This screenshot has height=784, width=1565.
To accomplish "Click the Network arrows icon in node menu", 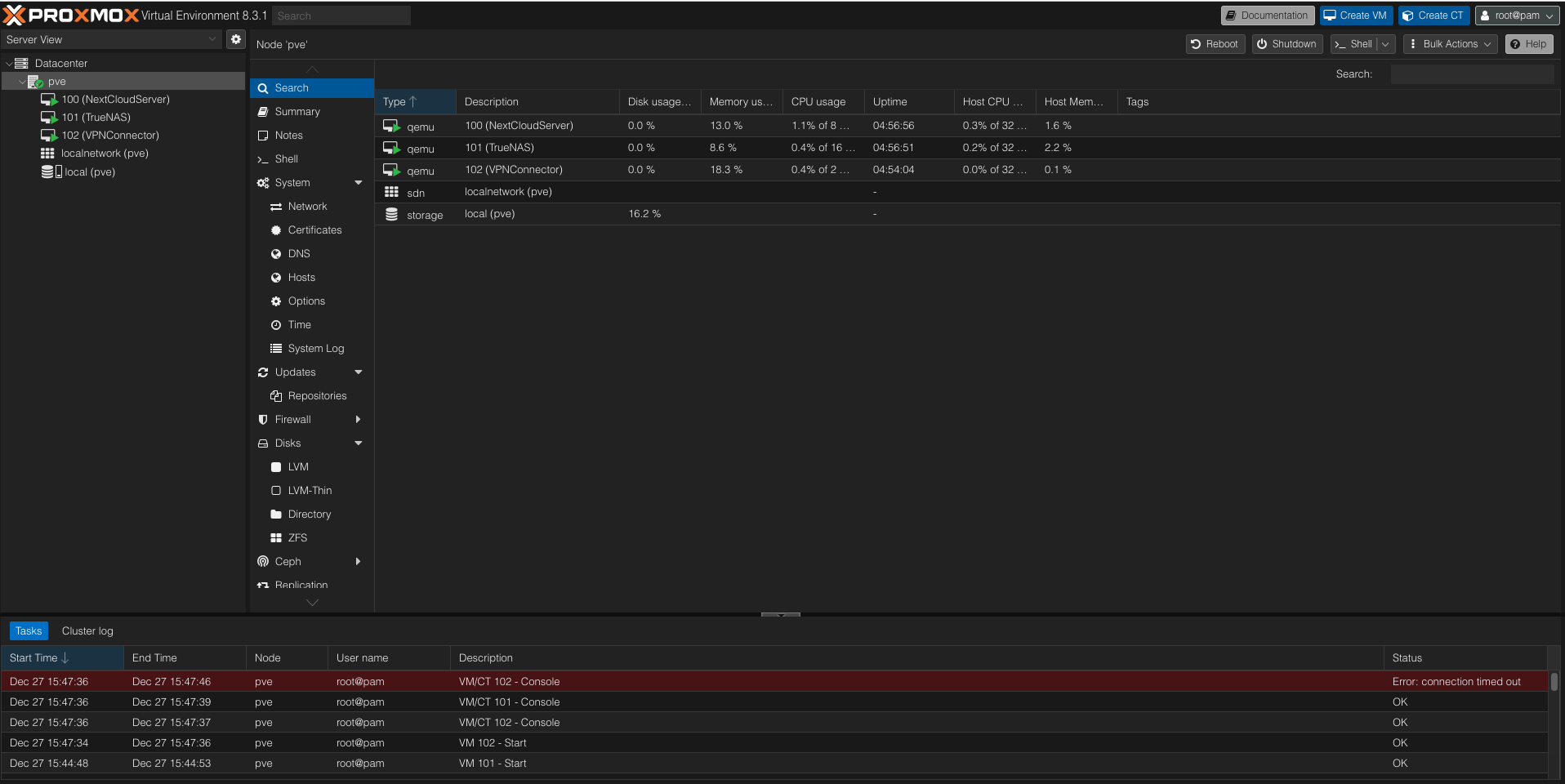I will pos(276,207).
